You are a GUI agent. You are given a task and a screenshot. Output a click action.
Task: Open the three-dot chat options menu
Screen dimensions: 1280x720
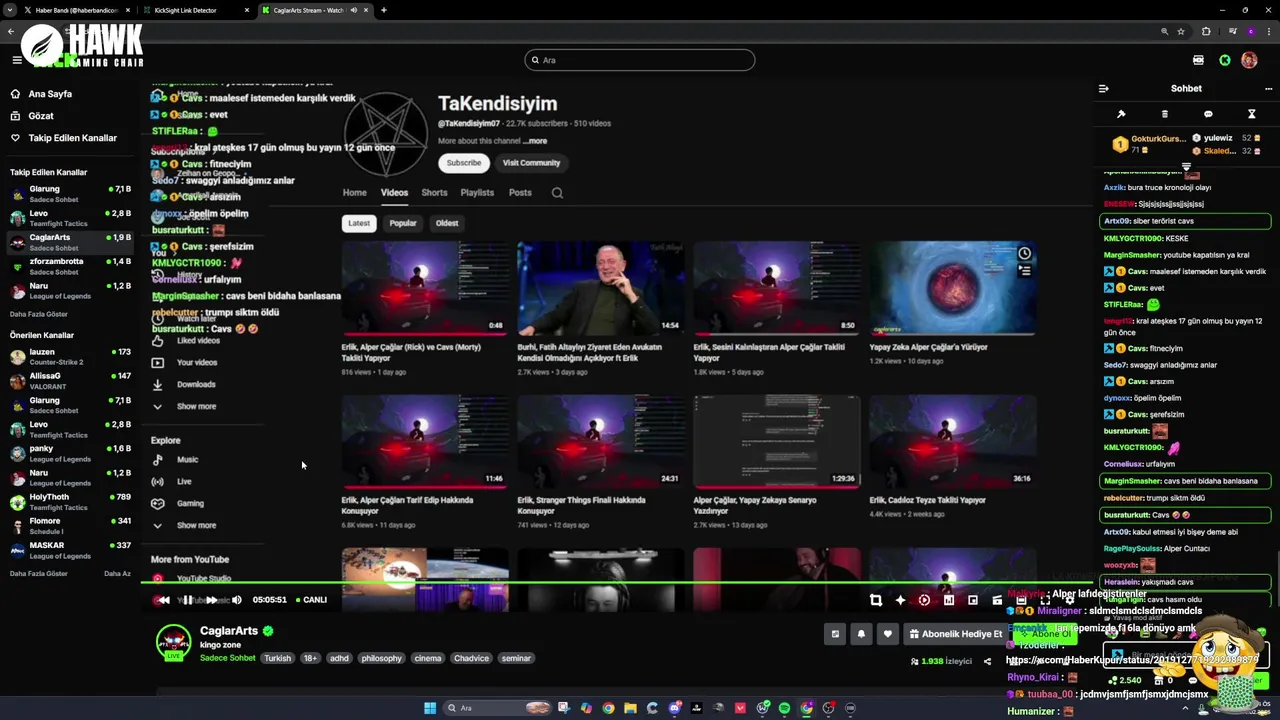pos(1269,88)
